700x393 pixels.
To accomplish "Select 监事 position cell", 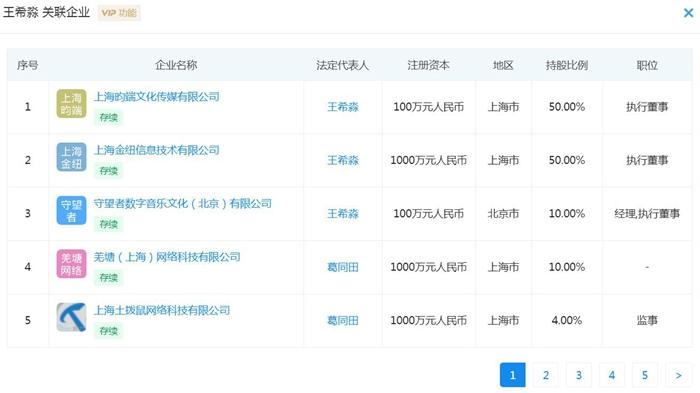I will (x=647, y=320).
